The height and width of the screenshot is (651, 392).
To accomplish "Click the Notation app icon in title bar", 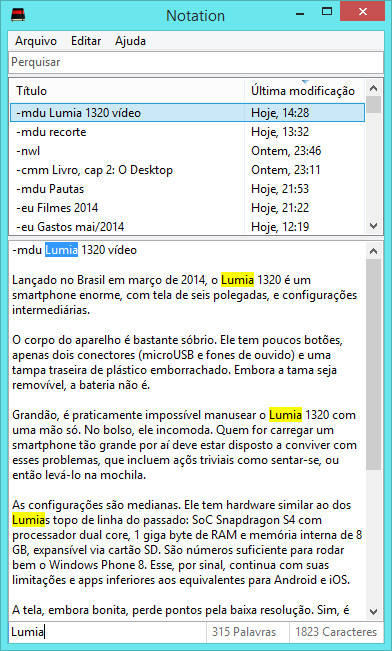I will tap(18, 15).
